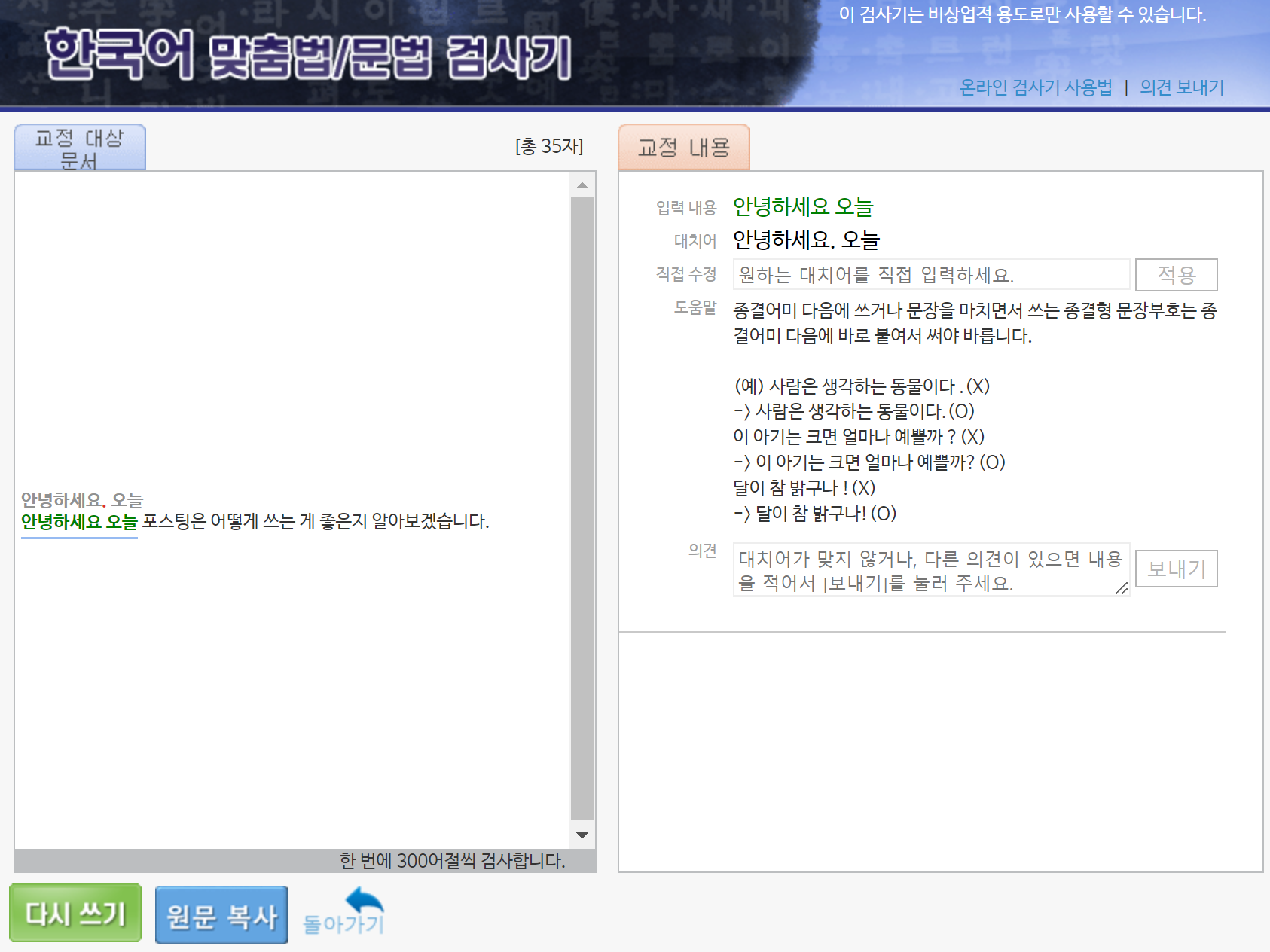Switch to the 교정 대상 문서 tab
This screenshot has height=952, width=1270.
pyautogui.click(x=78, y=148)
